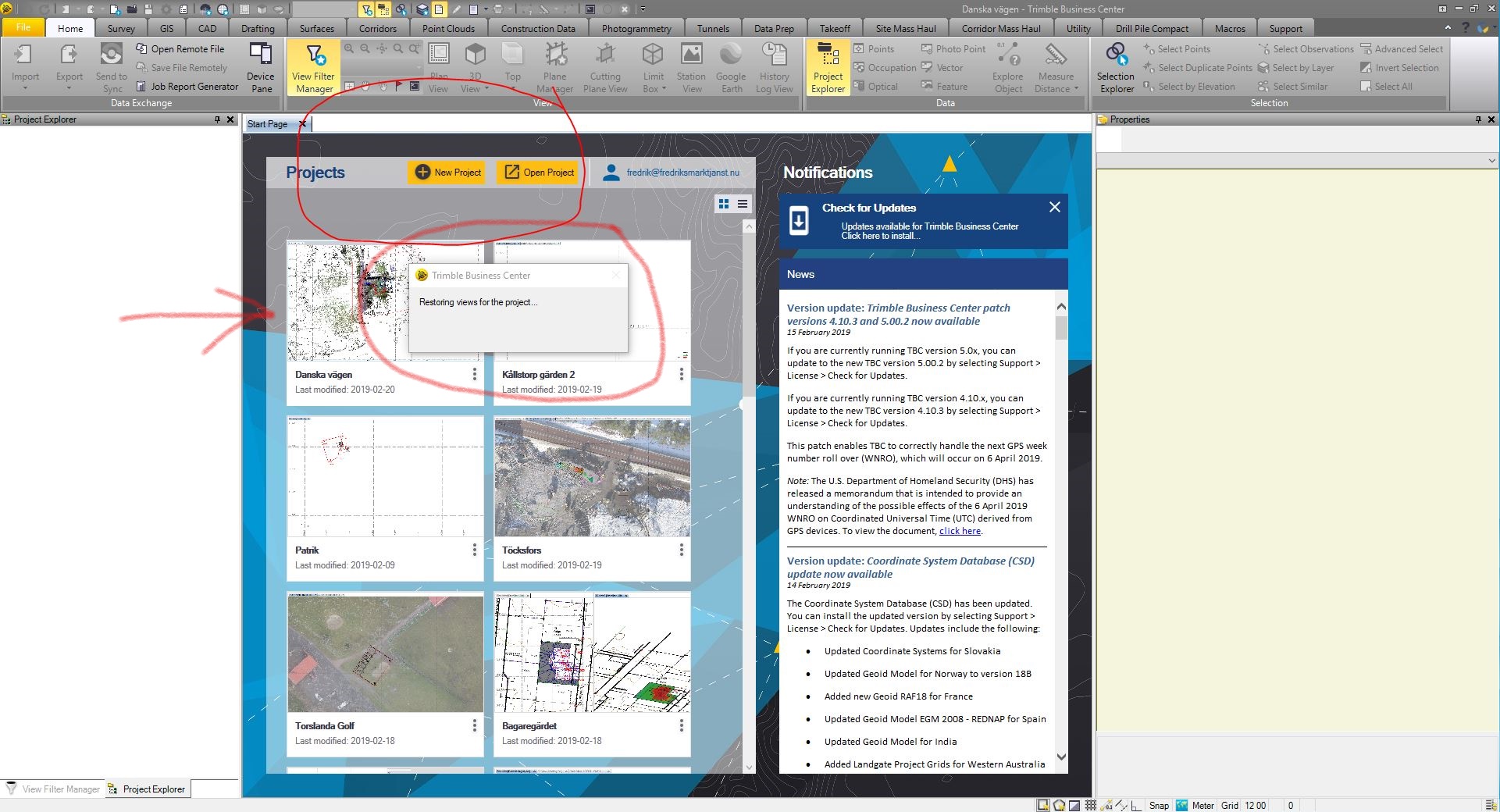Switch projects to grid view
Viewport: 1500px width, 812px height.
(x=724, y=204)
